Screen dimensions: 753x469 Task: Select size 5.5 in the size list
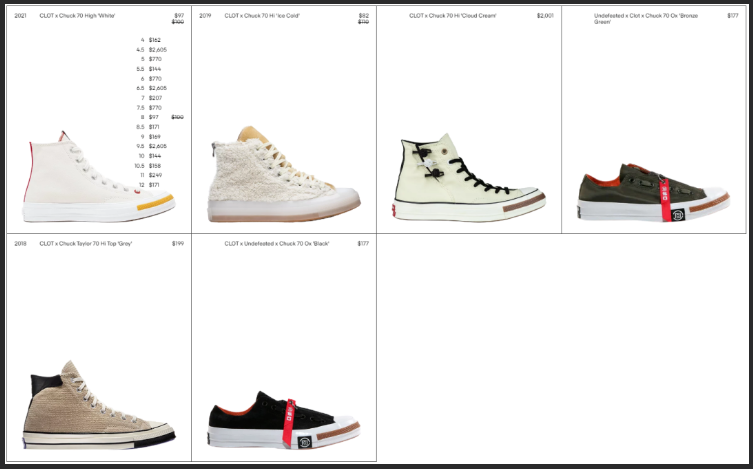[150, 69]
